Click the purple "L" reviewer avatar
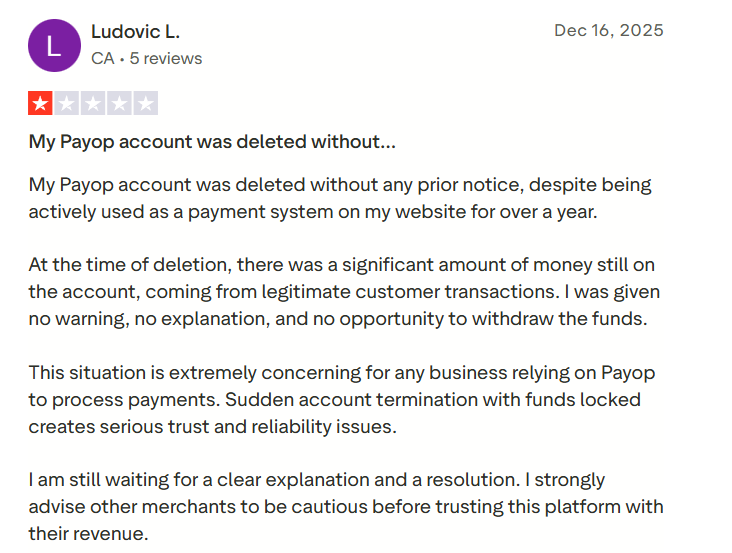This screenshot has width=732, height=553. click(x=54, y=45)
